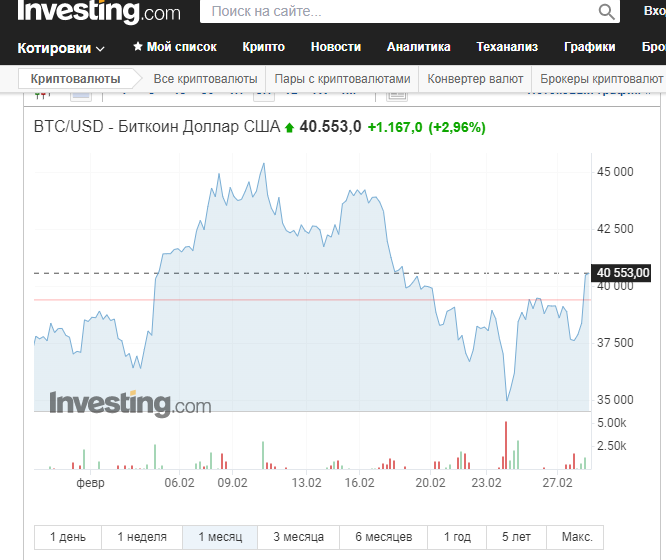Set chart range to 1 день

68,537
